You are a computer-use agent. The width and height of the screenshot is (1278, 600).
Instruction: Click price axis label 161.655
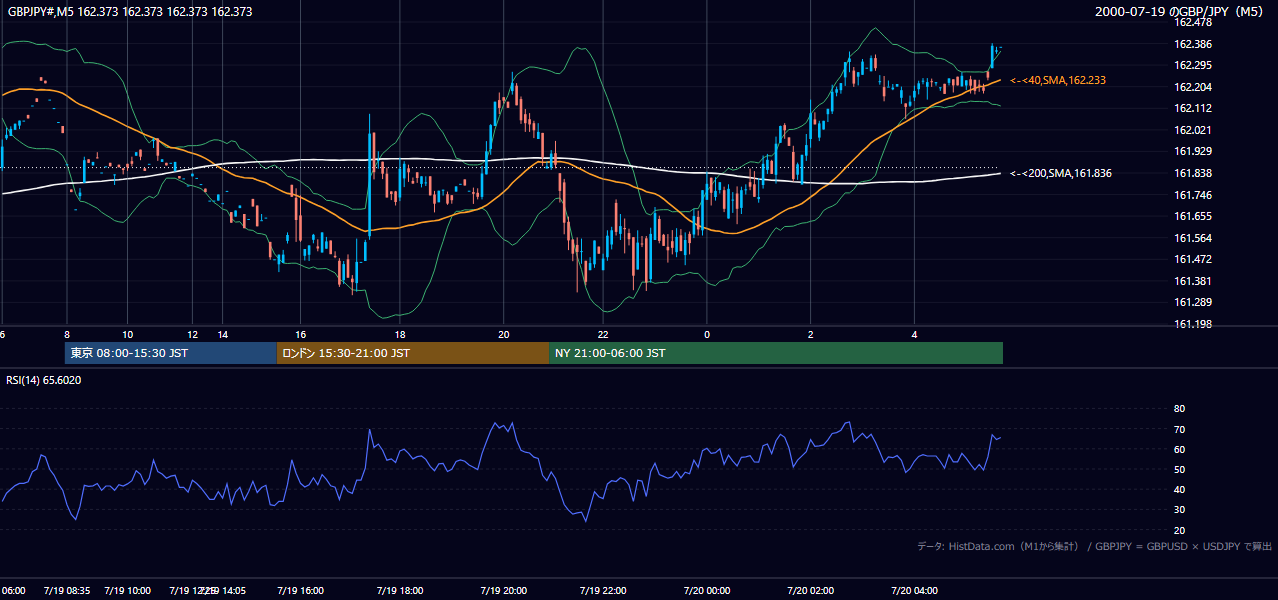click(1192, 216)
